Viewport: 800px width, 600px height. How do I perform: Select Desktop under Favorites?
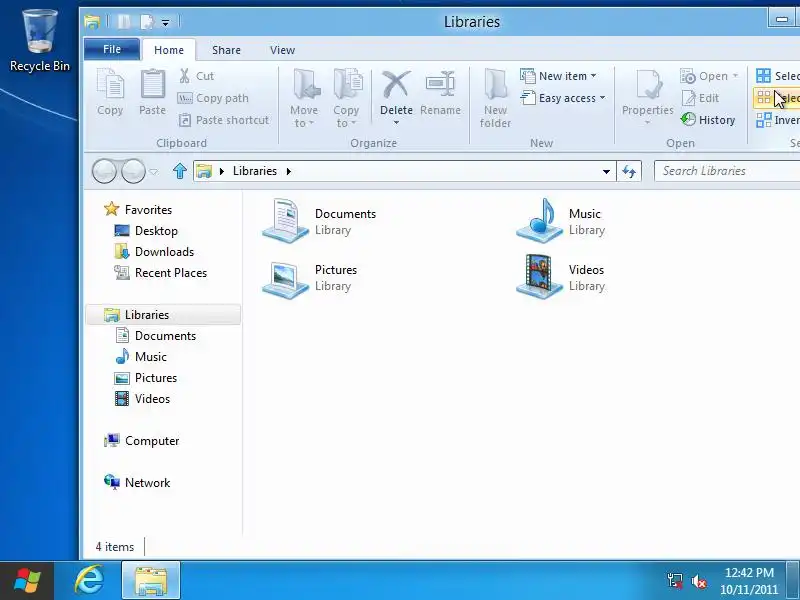[146, 231]
